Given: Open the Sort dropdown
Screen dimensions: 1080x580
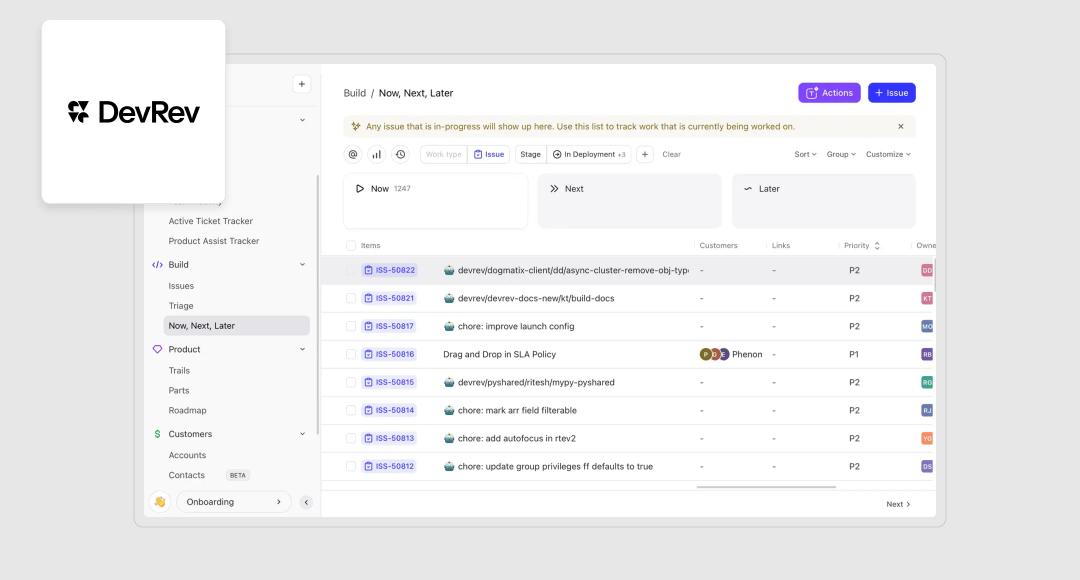Looking at the screenshot, I should 805,154.
